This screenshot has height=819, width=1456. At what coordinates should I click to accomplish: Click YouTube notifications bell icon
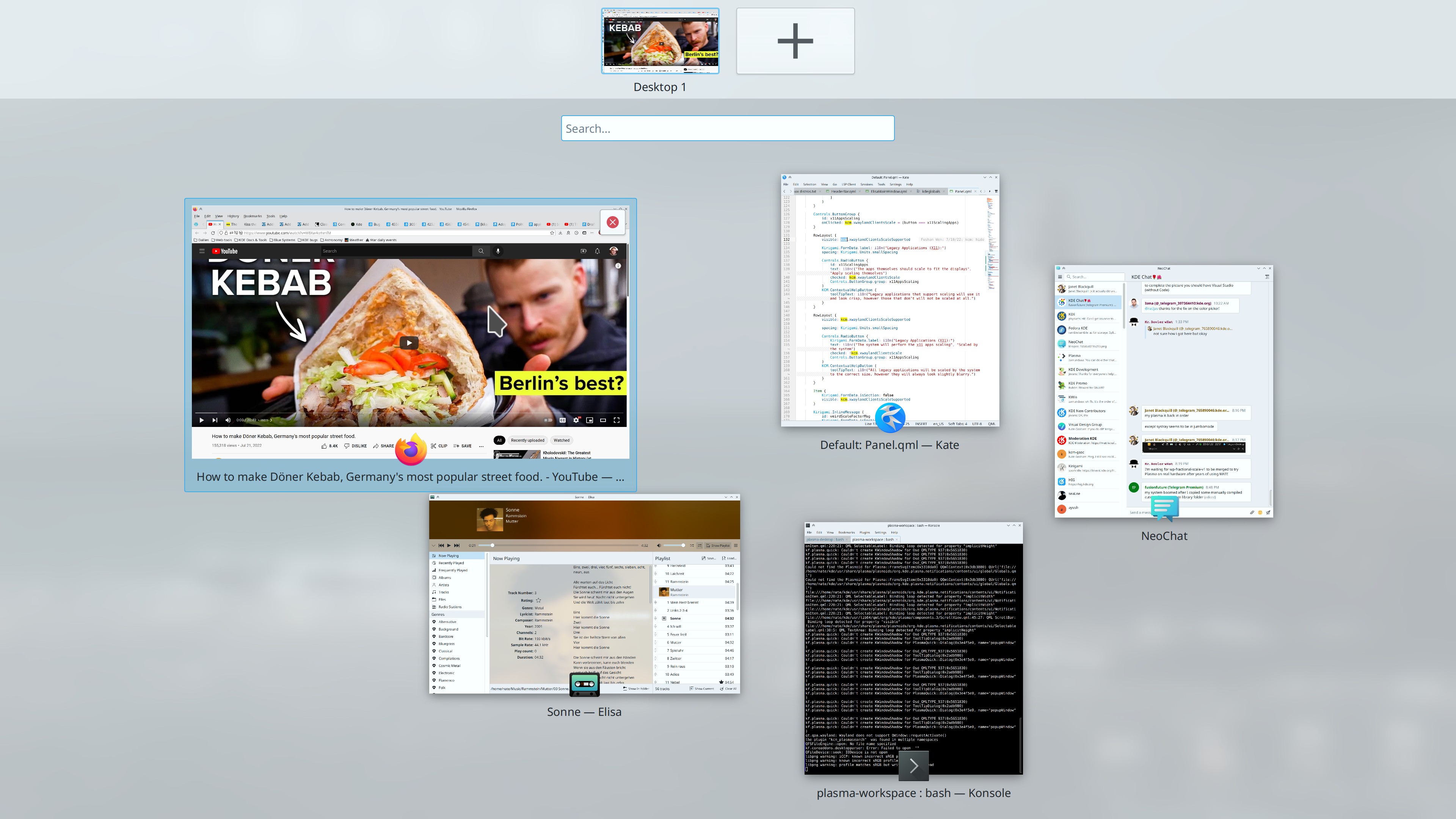click(597, 251)
